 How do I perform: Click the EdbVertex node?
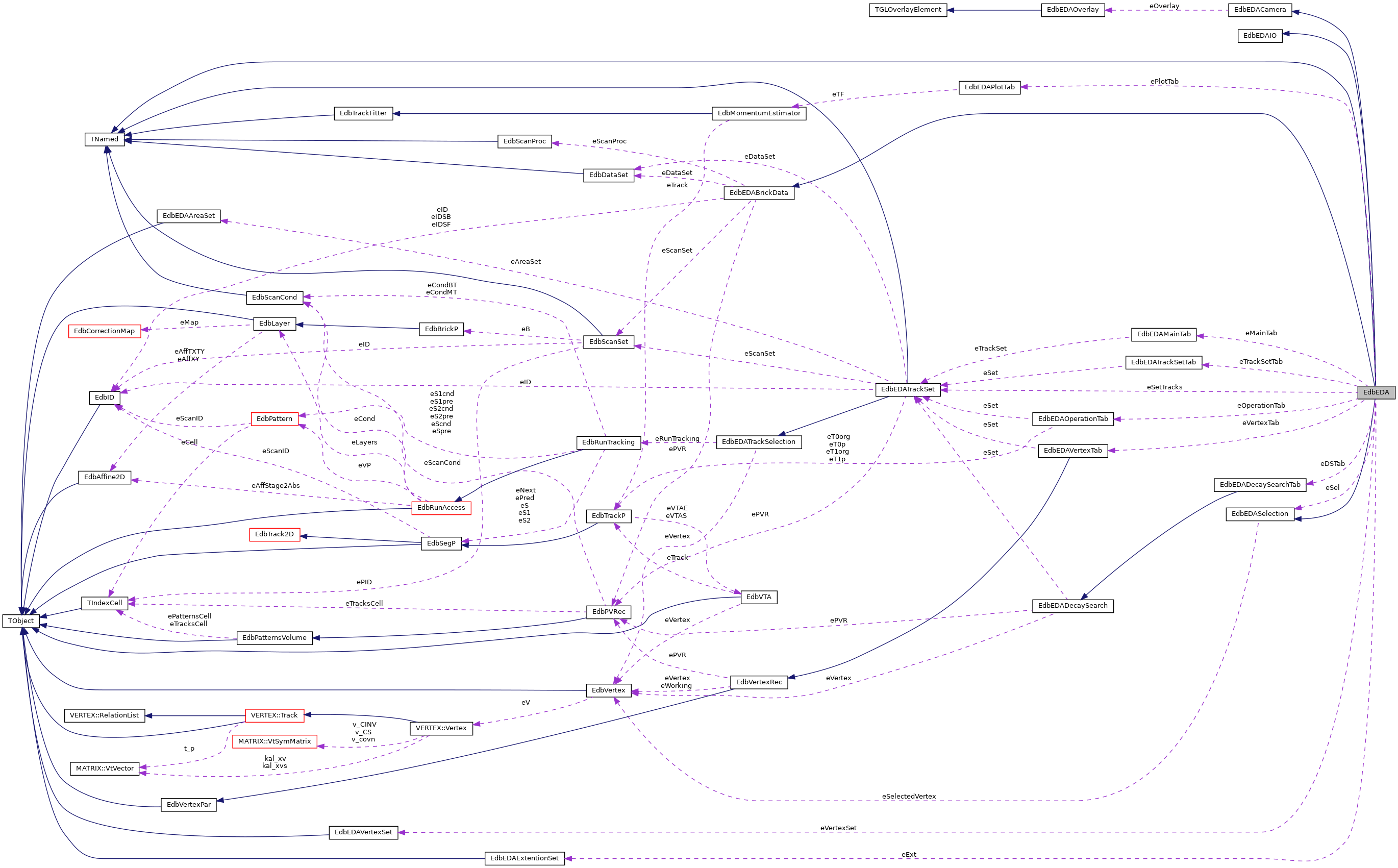tap(608, 690)
